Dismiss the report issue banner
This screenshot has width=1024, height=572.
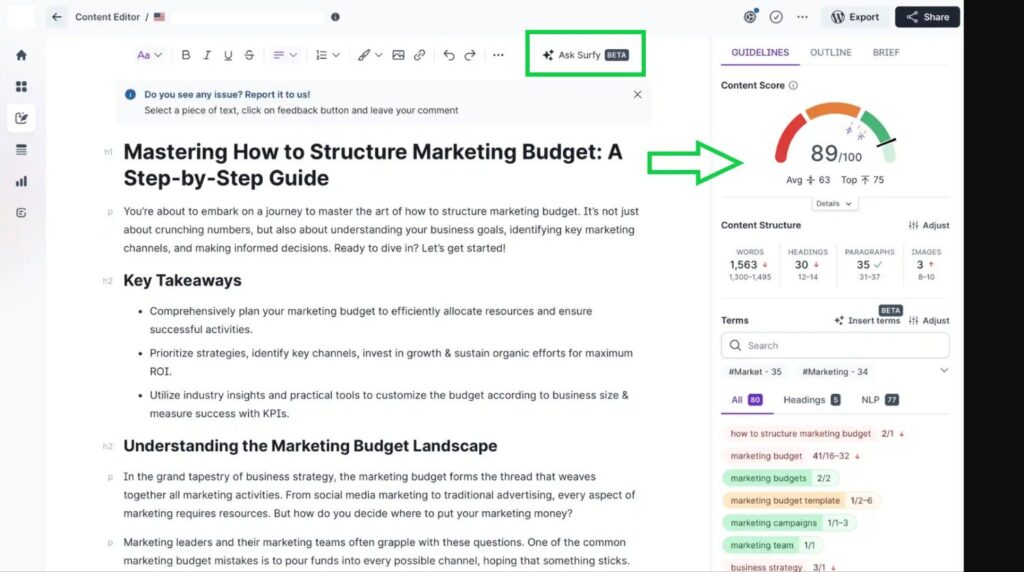click(637, 95)
